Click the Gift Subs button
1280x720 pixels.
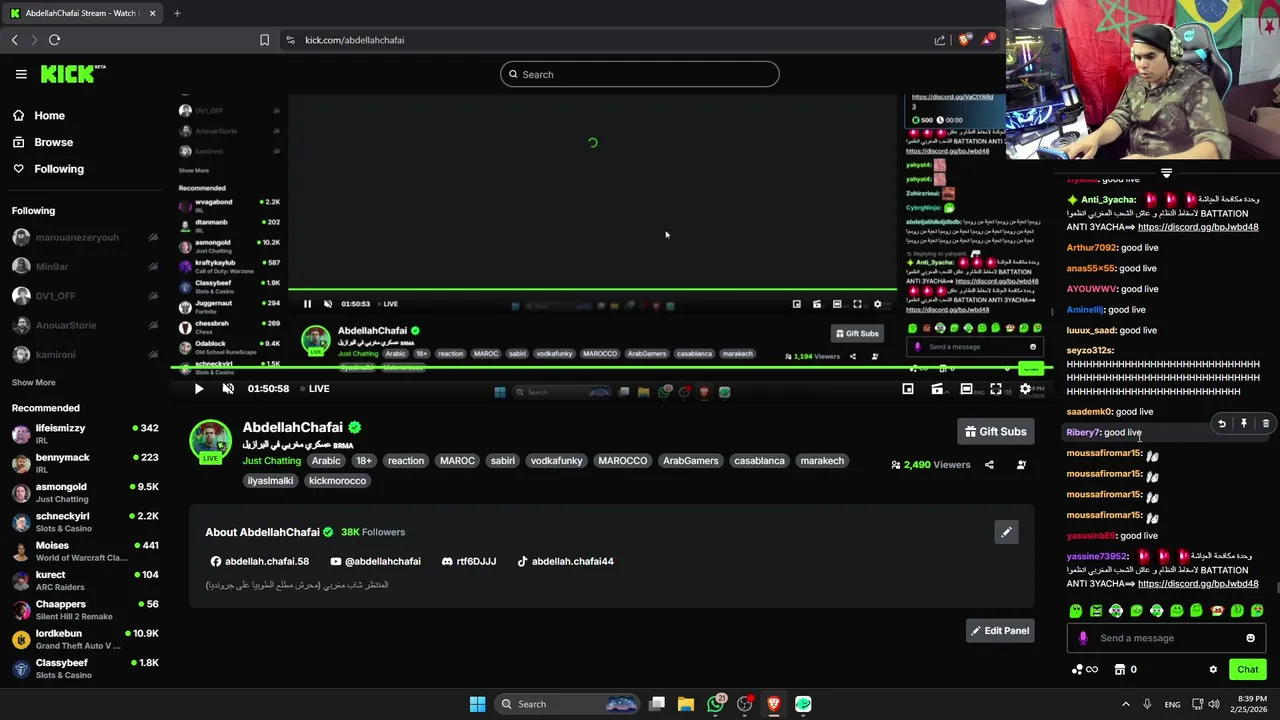tap(996, 431)
